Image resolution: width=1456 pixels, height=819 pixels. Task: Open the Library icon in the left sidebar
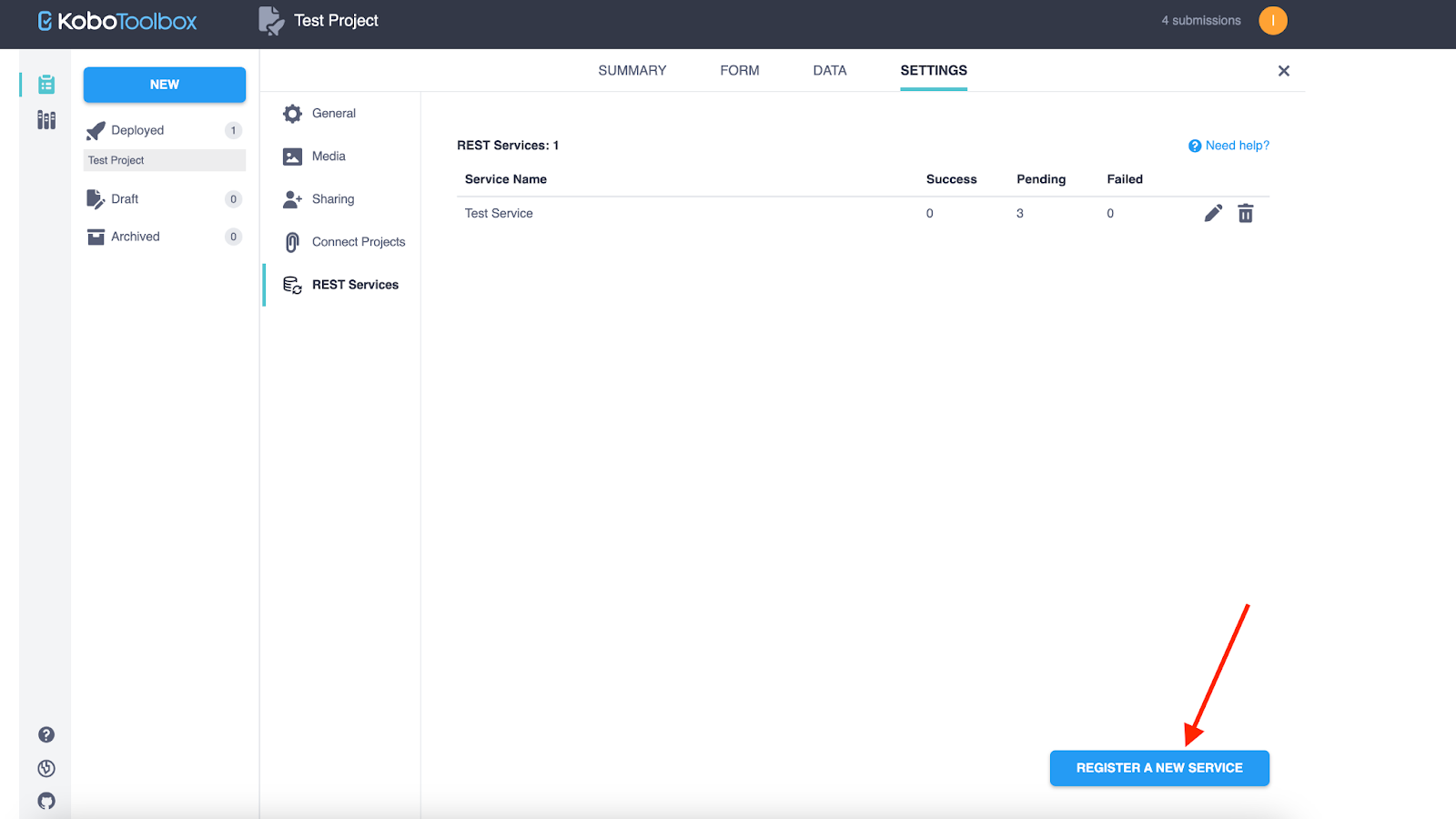point(45,119)
